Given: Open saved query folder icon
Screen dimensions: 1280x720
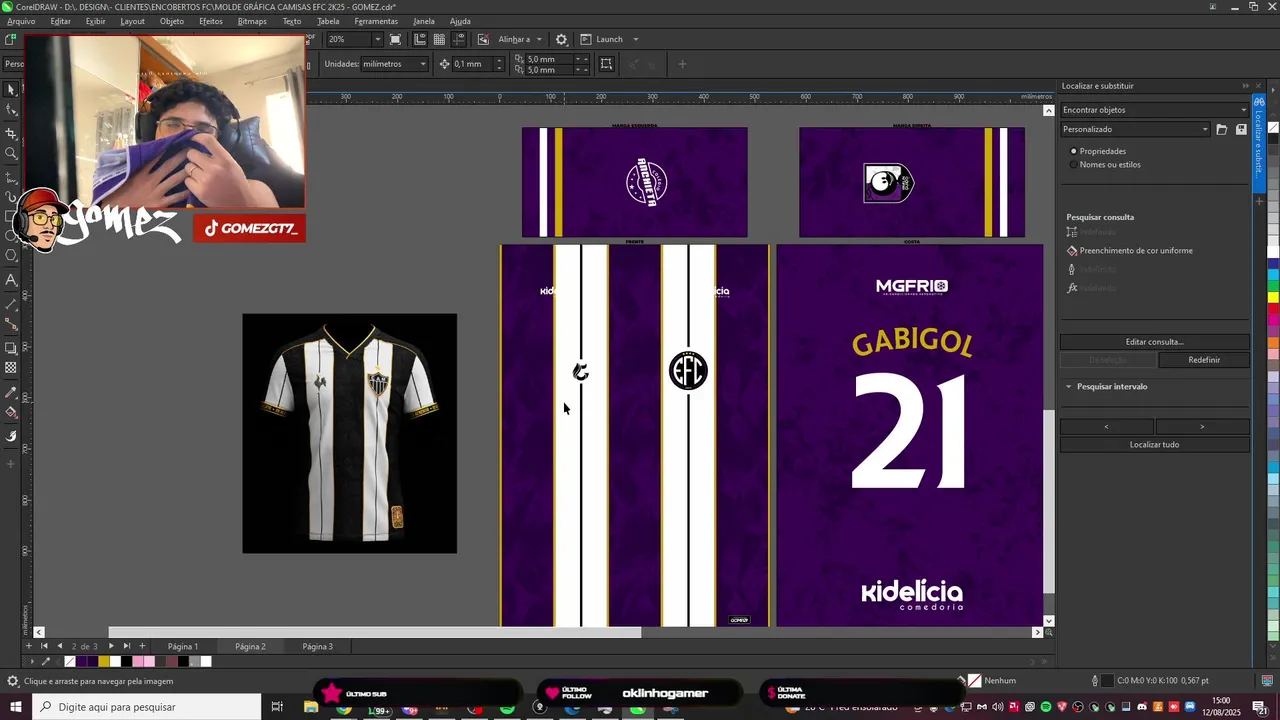Looking at the screenshot, I should coord(1221,129).
